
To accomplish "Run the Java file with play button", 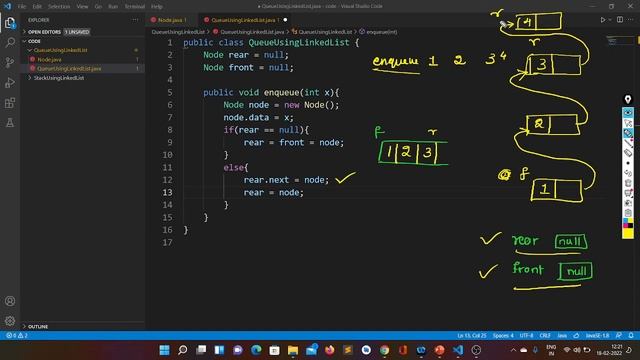I will [602, 20].
